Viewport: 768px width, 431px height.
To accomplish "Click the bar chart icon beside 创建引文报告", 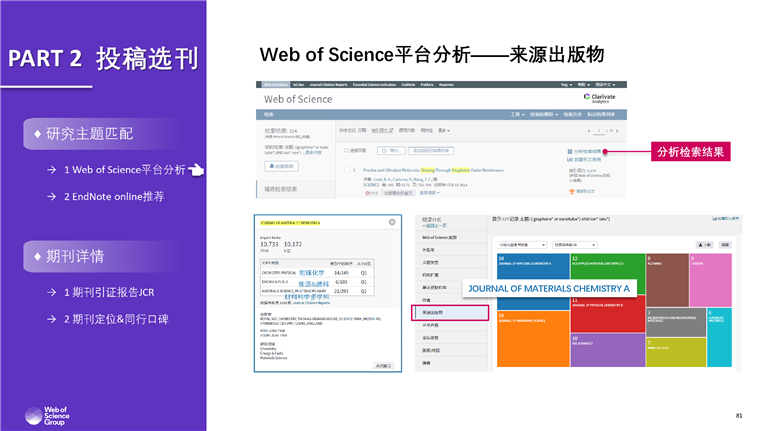I will tap(570, 159).
